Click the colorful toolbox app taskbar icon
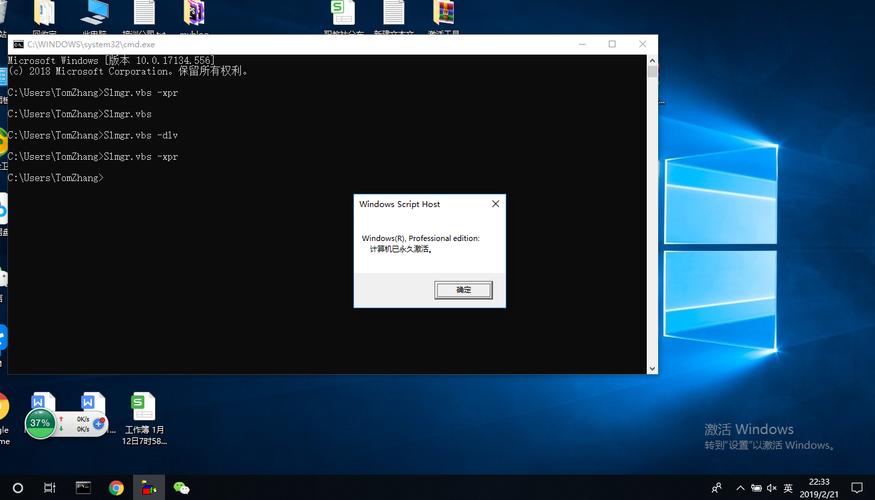 tap(148, 488)
